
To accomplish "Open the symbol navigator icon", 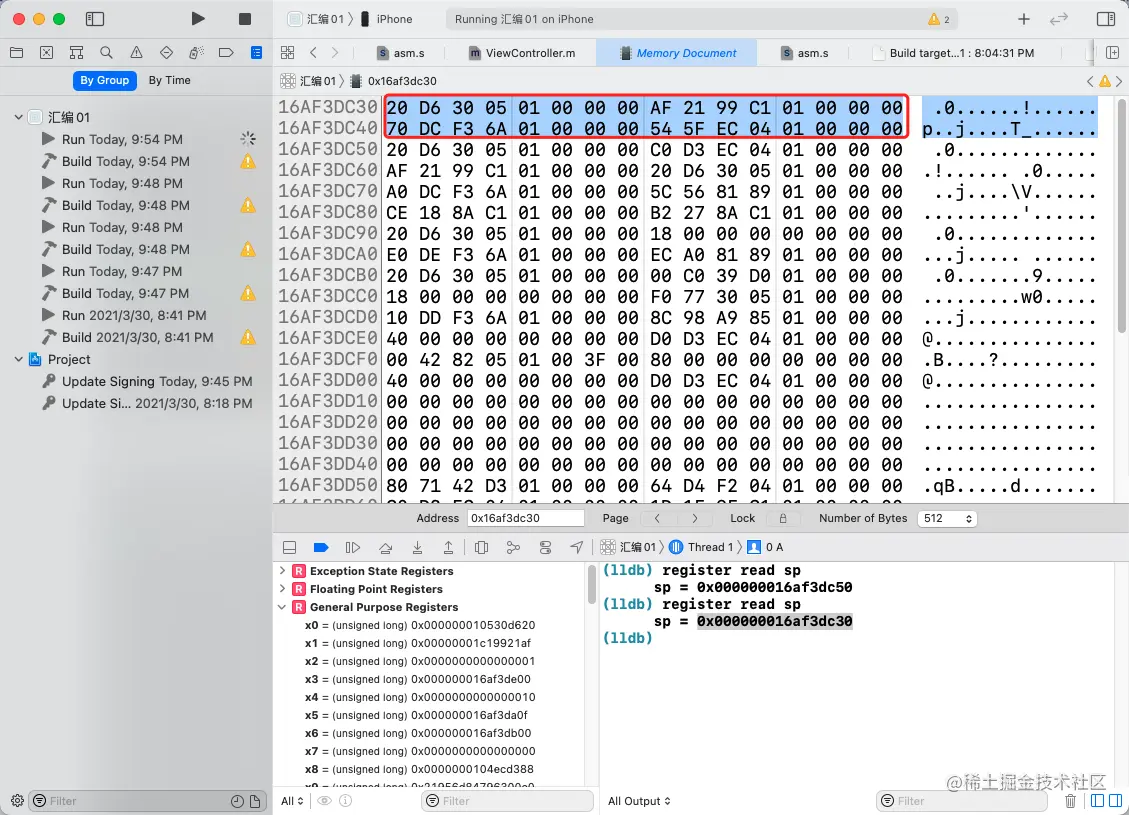I will [x=76, y=53].
